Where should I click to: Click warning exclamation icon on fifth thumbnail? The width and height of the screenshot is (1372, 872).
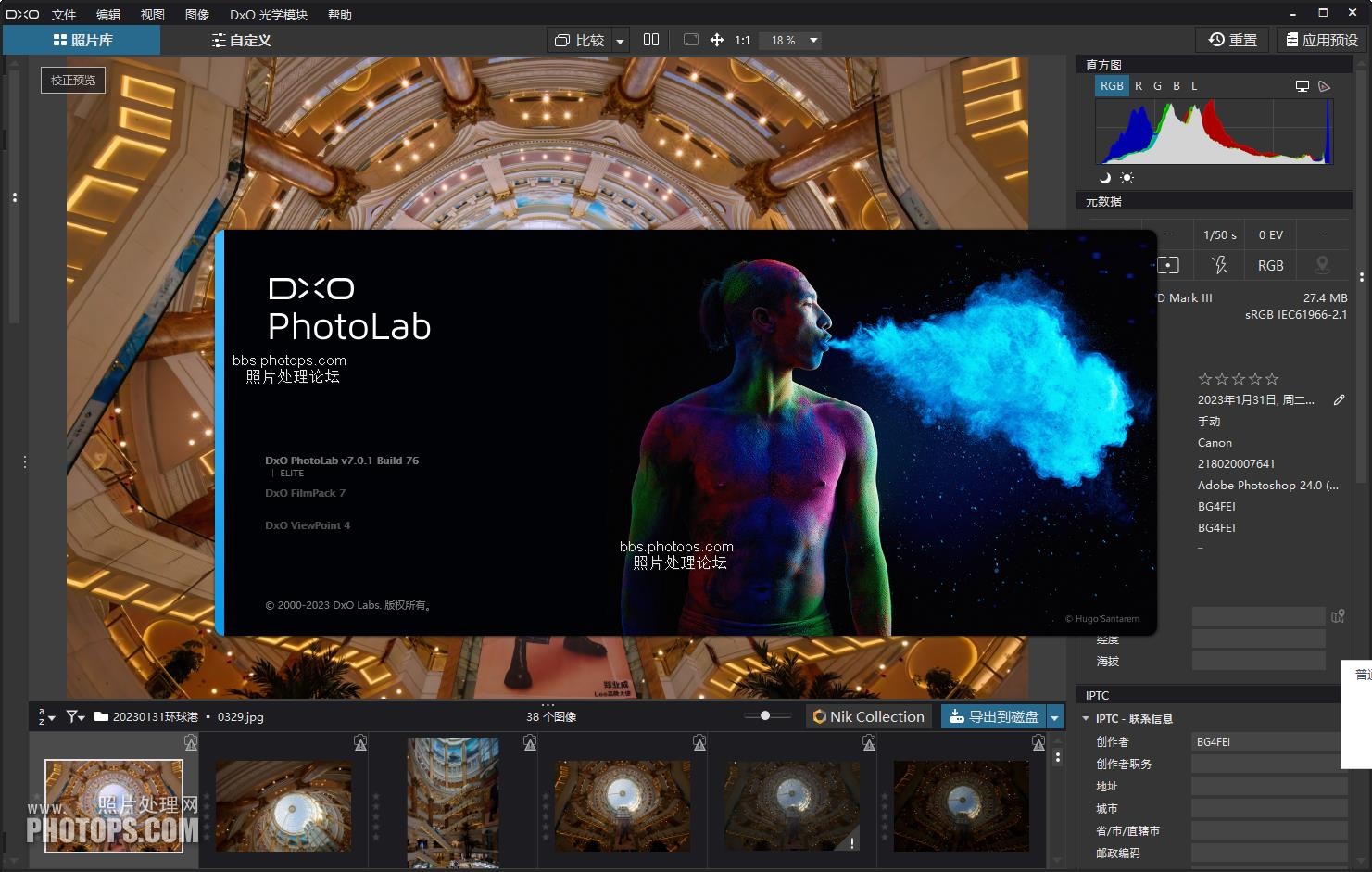851,842
